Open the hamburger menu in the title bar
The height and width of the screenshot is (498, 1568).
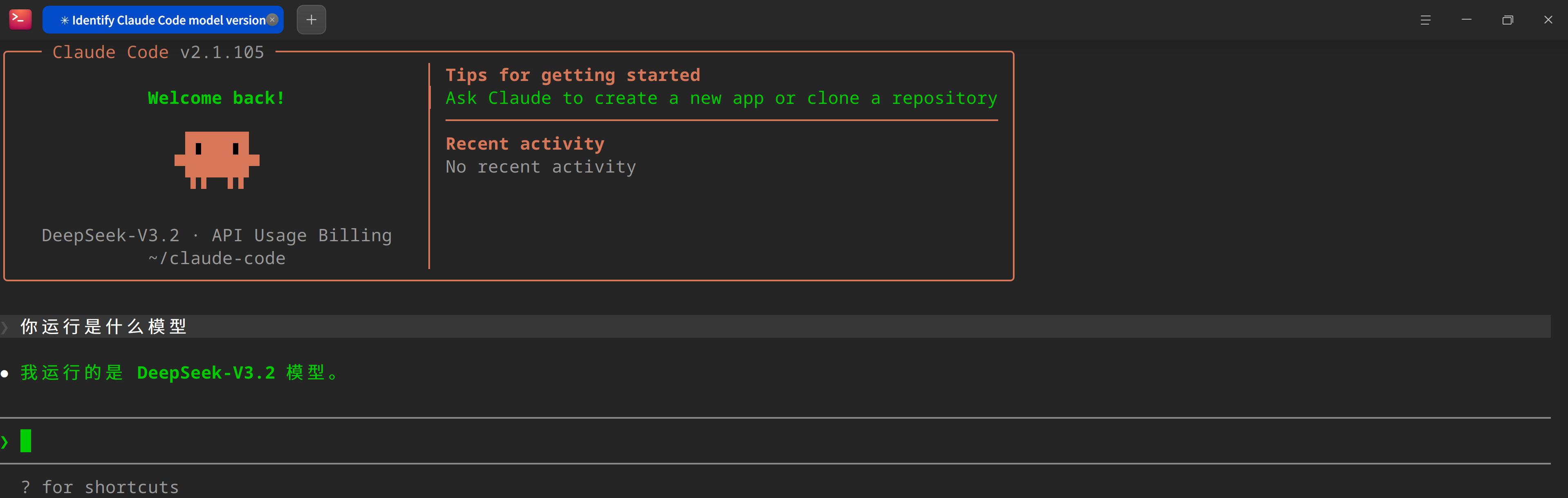1425,20
